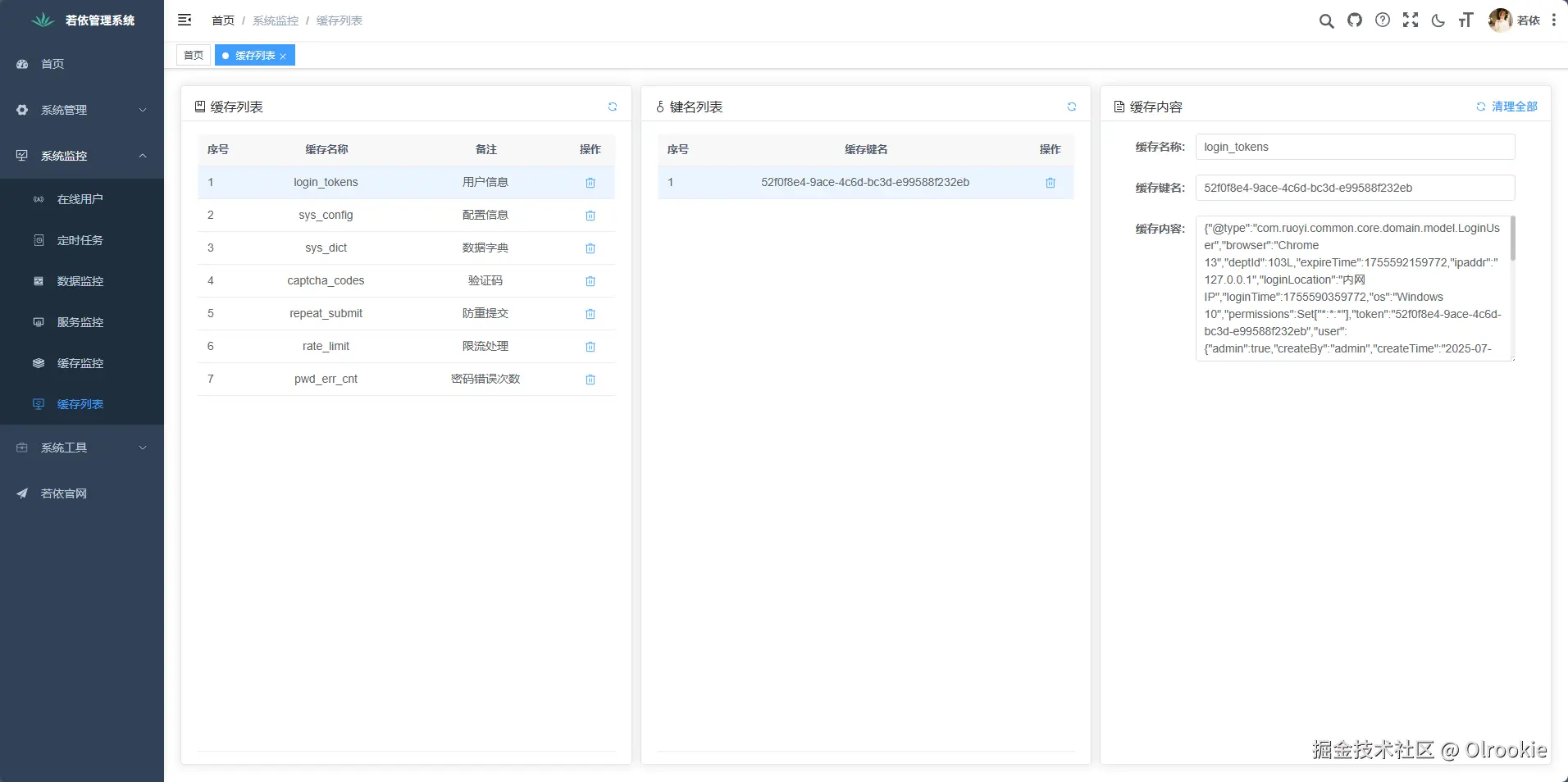The image size is (1568, 782).
Task: Select the pwd_err_cnt cache name
Action: [326, 379]
